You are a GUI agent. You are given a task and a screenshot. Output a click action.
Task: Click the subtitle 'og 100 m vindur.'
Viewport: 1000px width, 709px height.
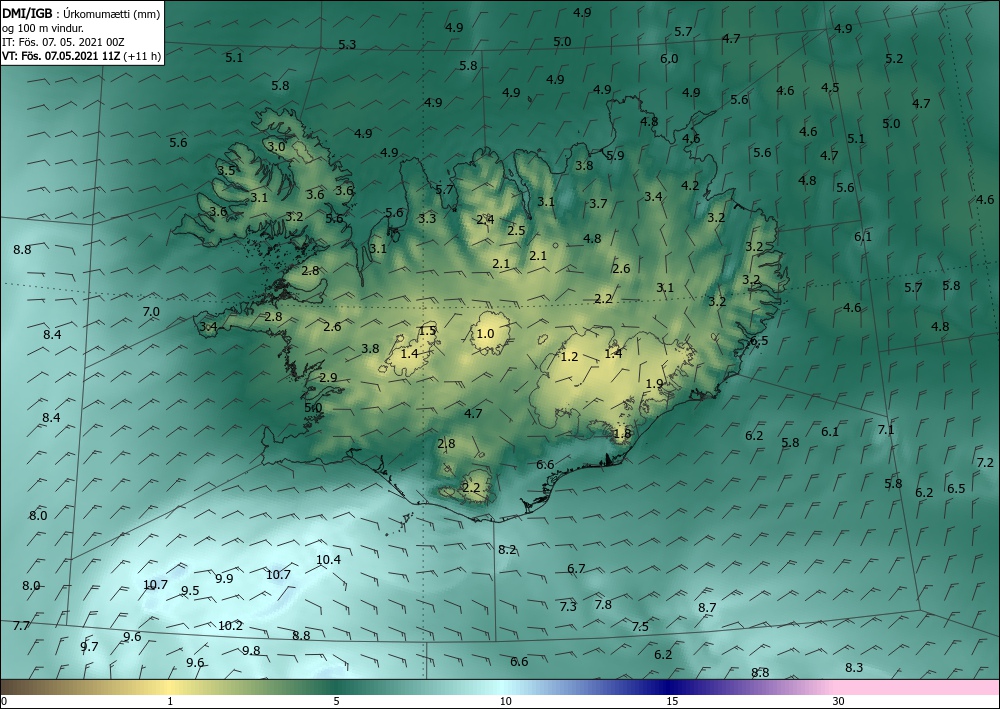pyautogui.click(x=43, y=28)
